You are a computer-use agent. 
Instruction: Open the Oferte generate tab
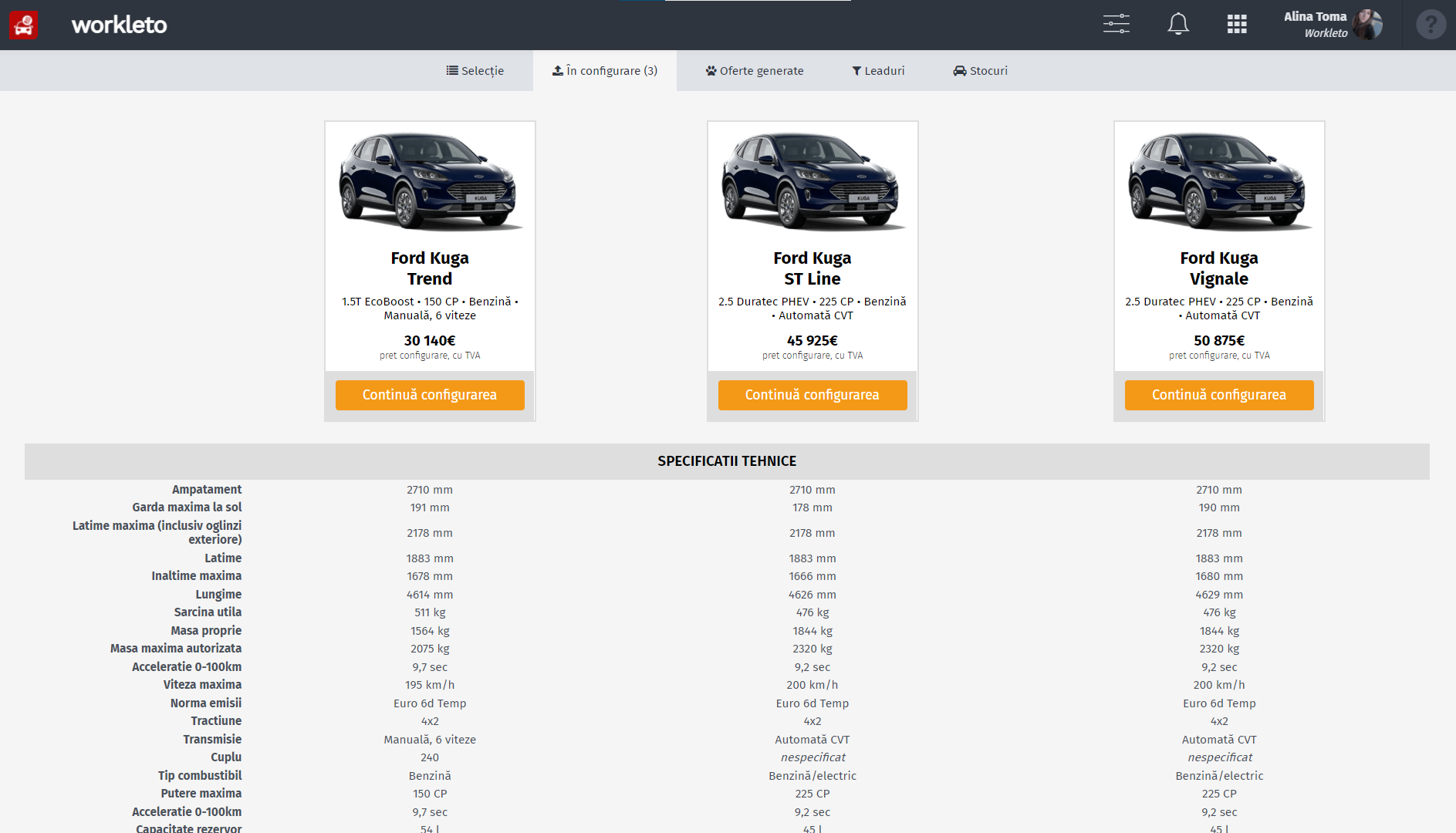[755, 71]
